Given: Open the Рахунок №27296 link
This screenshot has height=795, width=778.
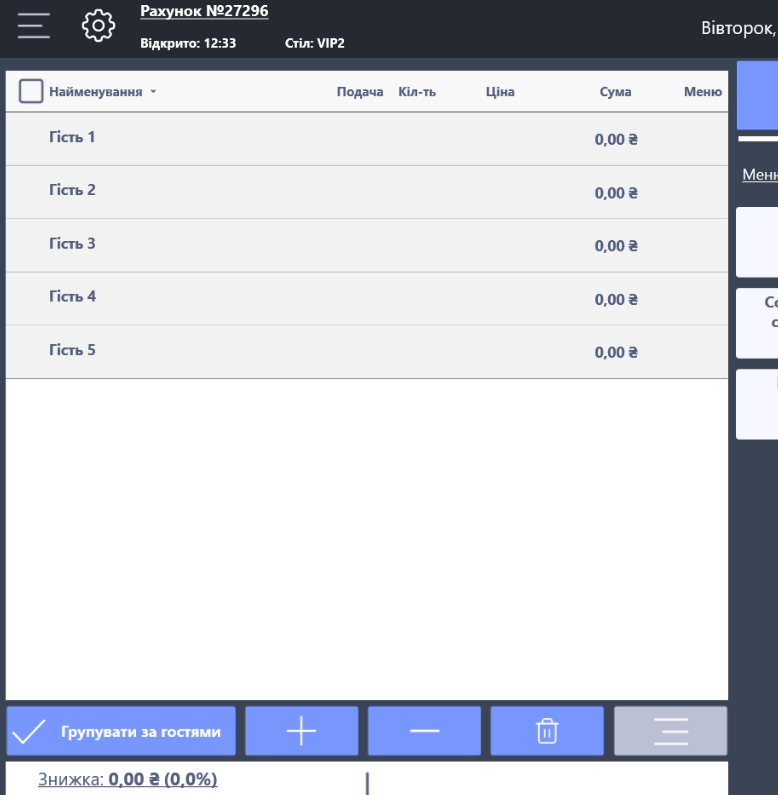Looking at the screenshot, I should coord(204,12).
